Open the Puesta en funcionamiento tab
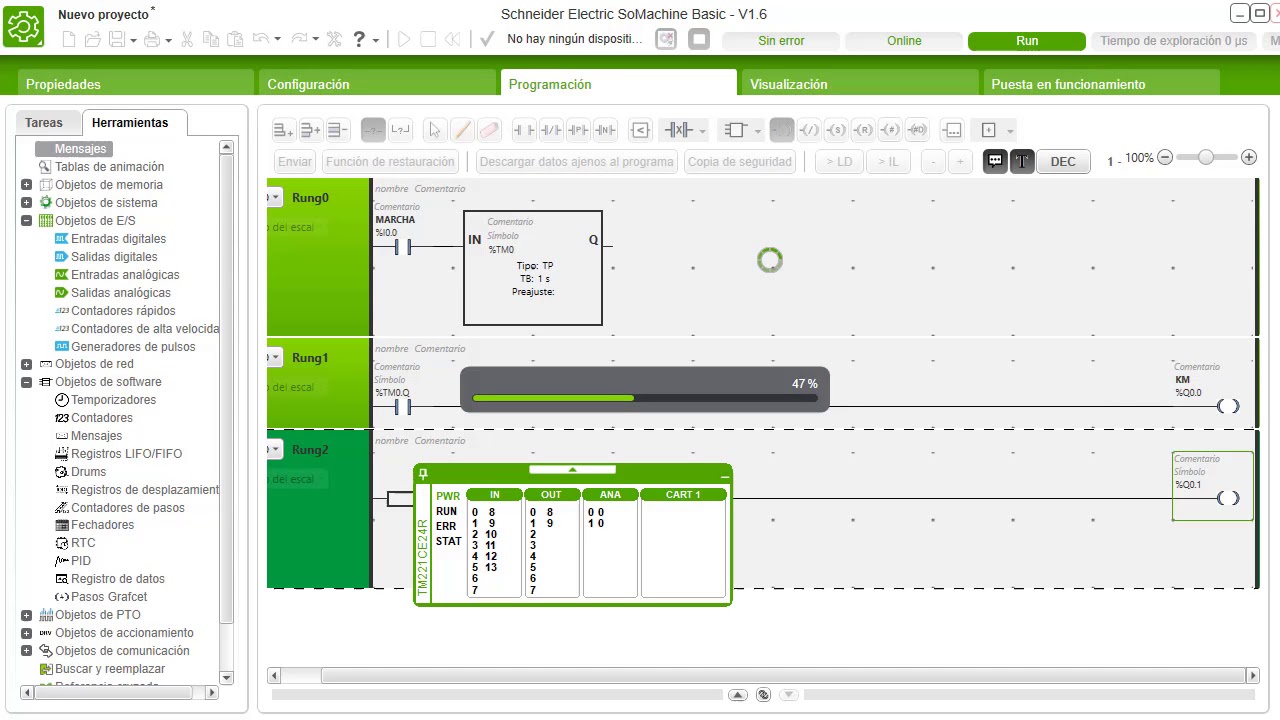The image size is (1280, 720). click(x=1101, y=84)
